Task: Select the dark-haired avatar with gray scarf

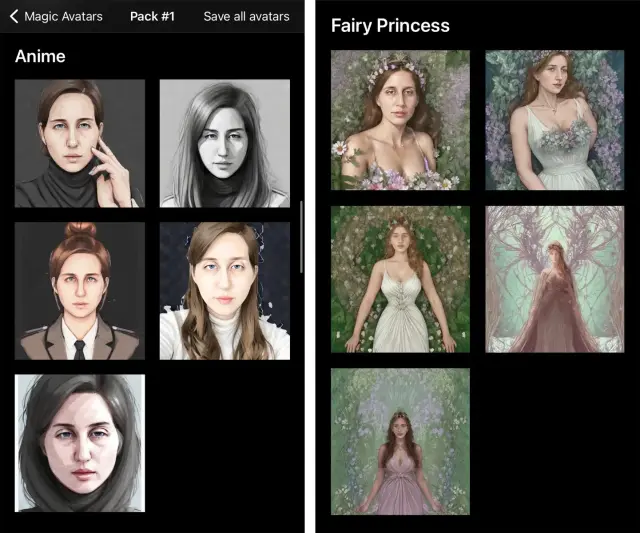Action: (x=79, y=441)
